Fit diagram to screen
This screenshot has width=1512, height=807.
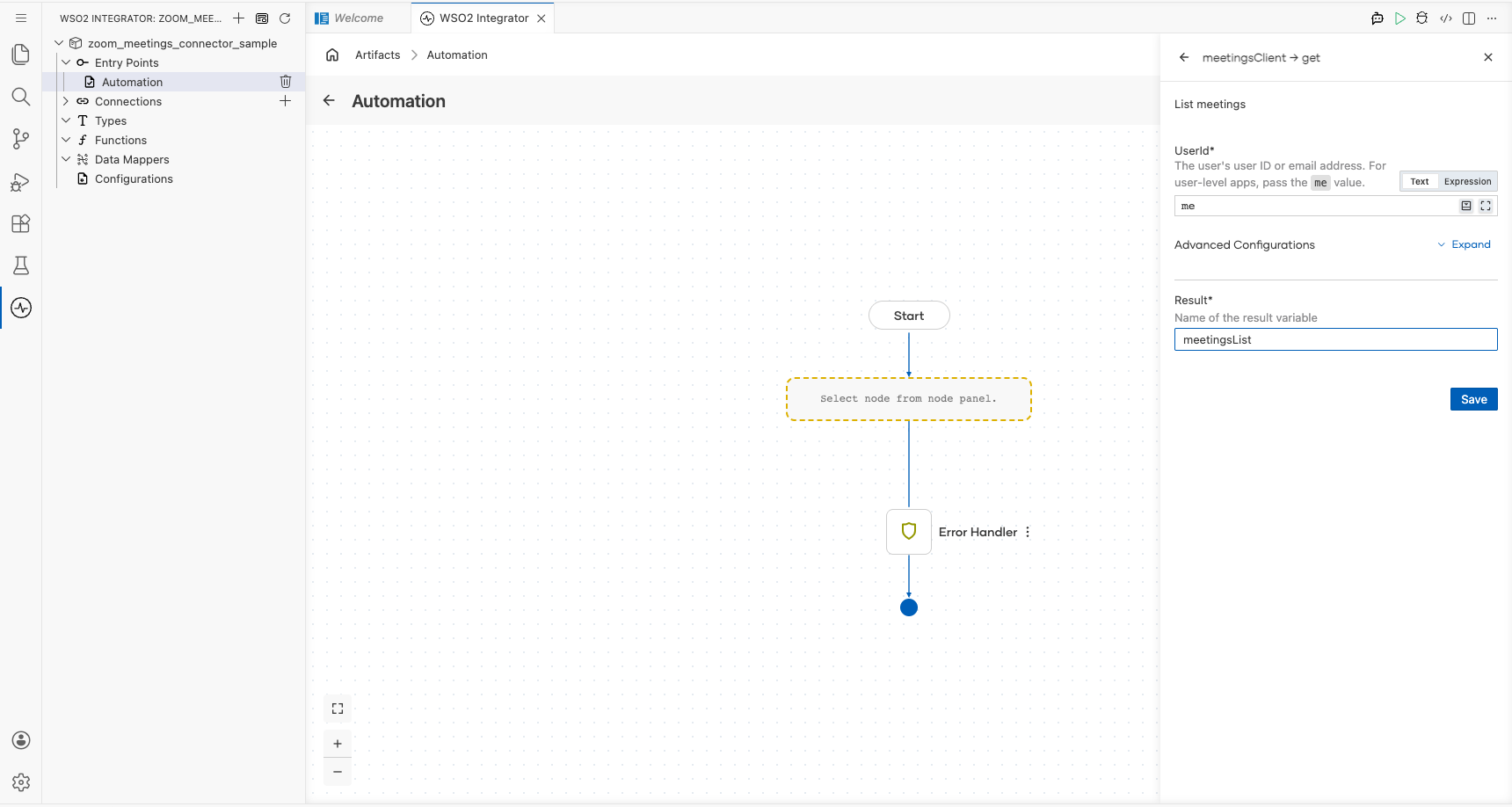(338, 709)
